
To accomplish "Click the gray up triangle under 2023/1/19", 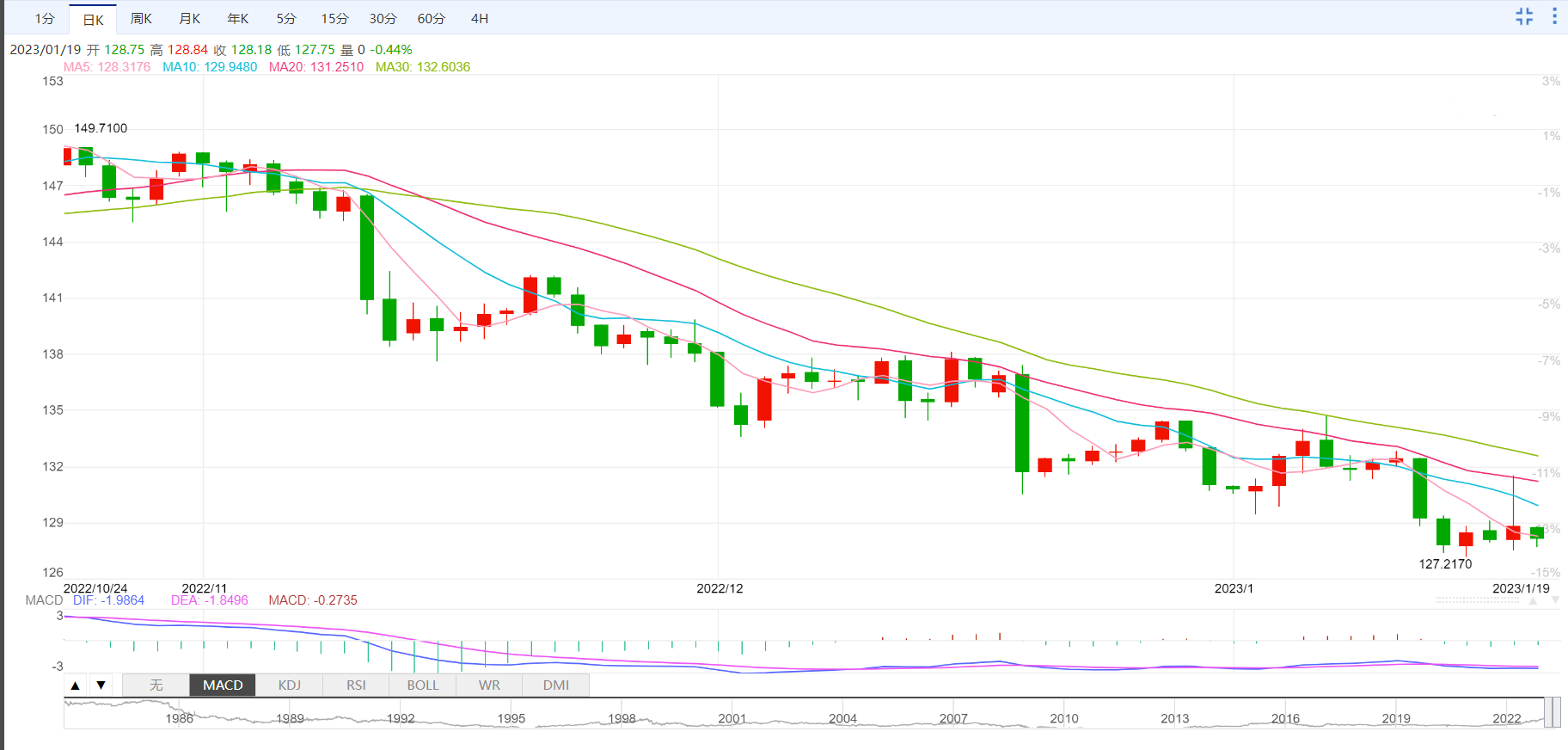I will point(1533,600).
